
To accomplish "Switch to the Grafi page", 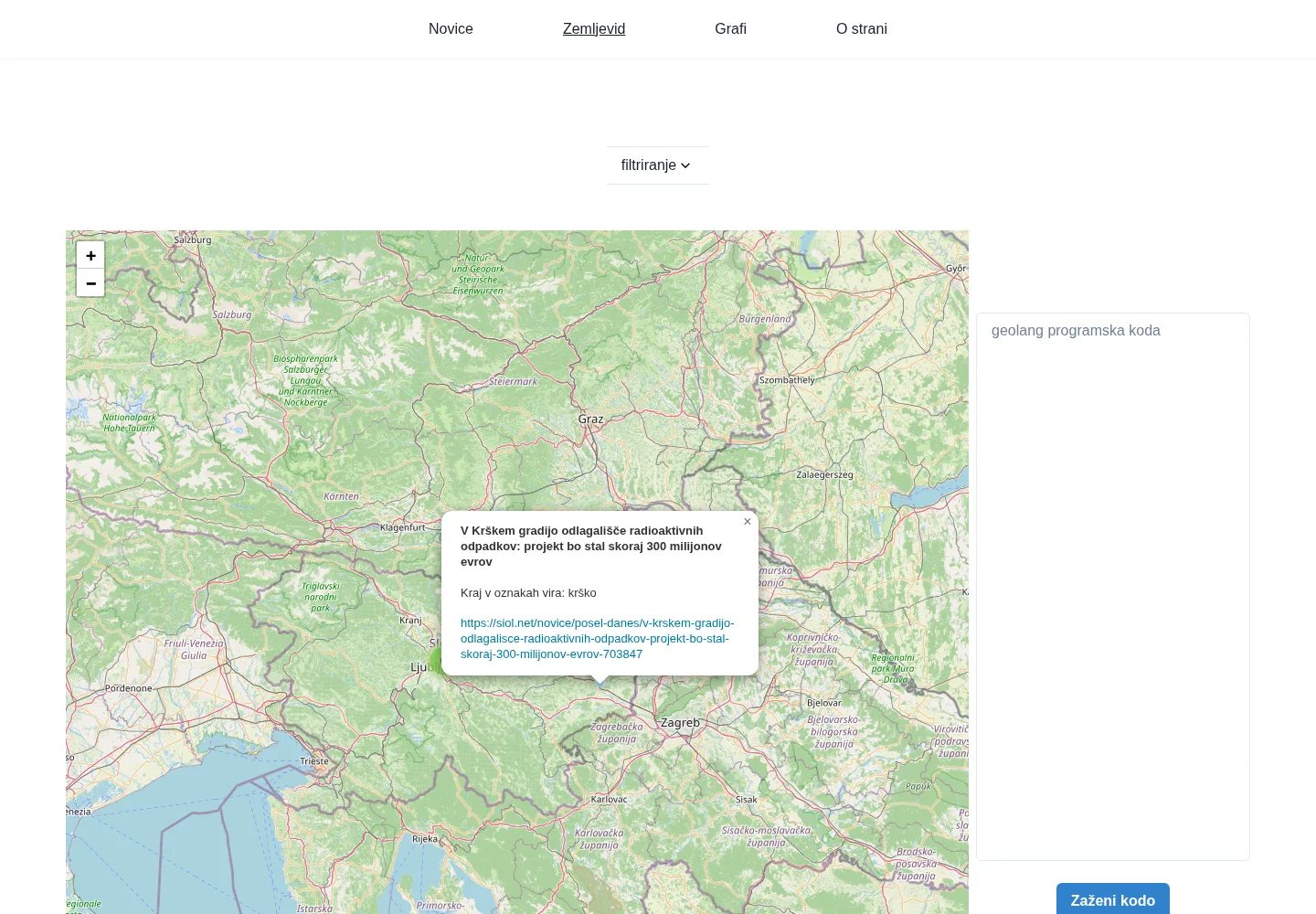I will 730,29.
